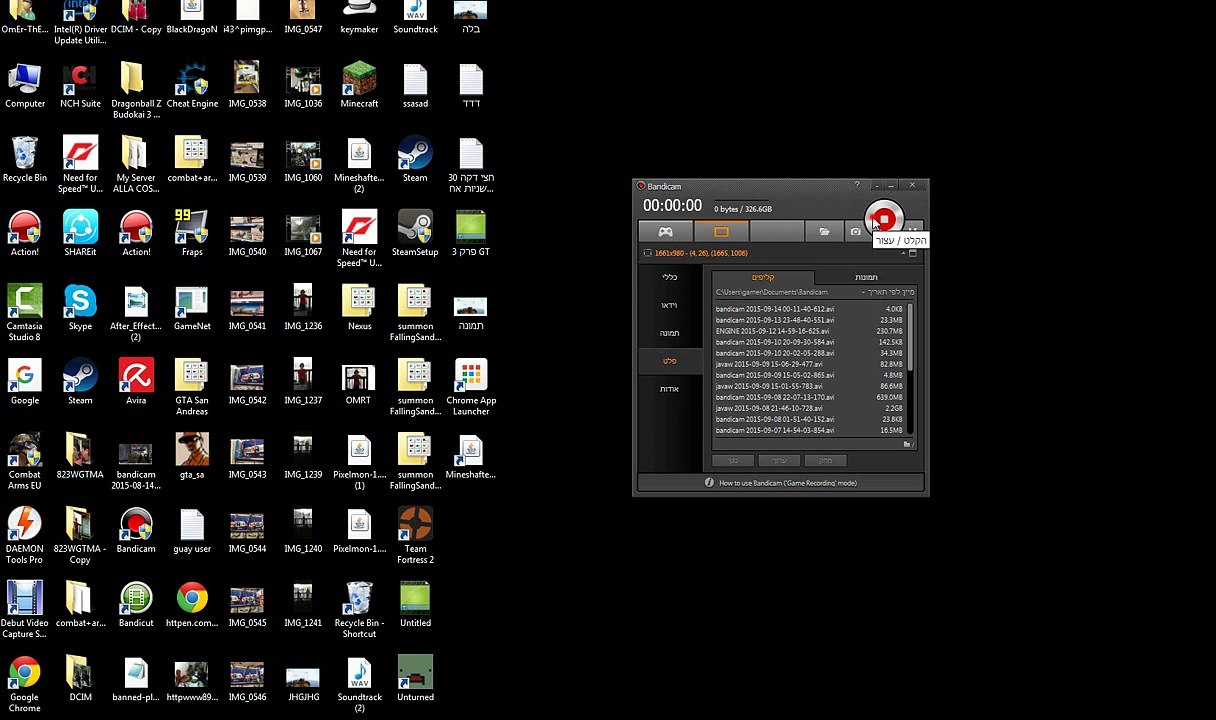This screenshot has width=1216, height=720.
Task: Select the Avira desktop icon
Action: [x=136, y=382]
